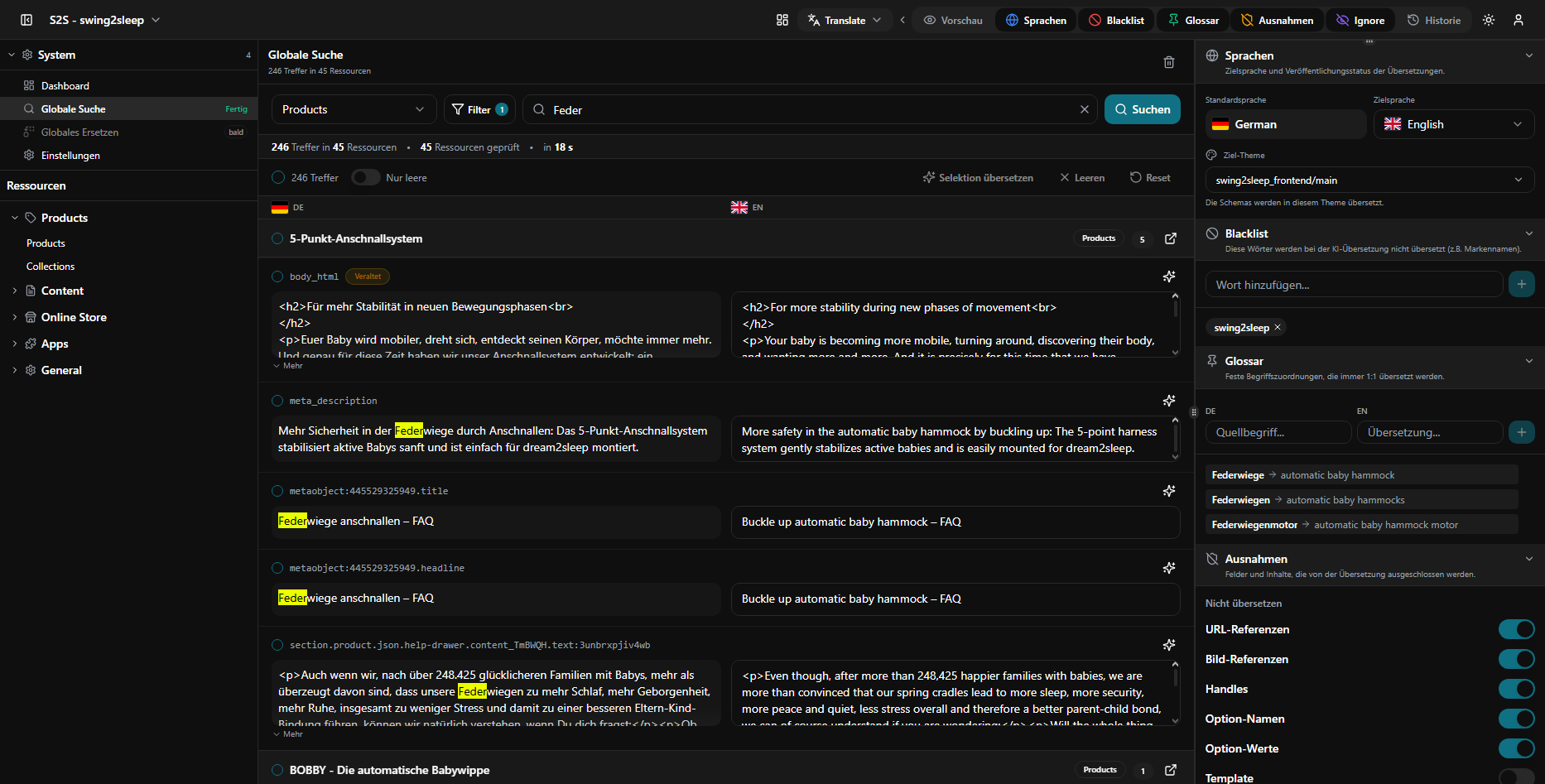Collapse the Sprachen panel section
Viewport: 1545px width, 784px height.
tap(1528, 55)
